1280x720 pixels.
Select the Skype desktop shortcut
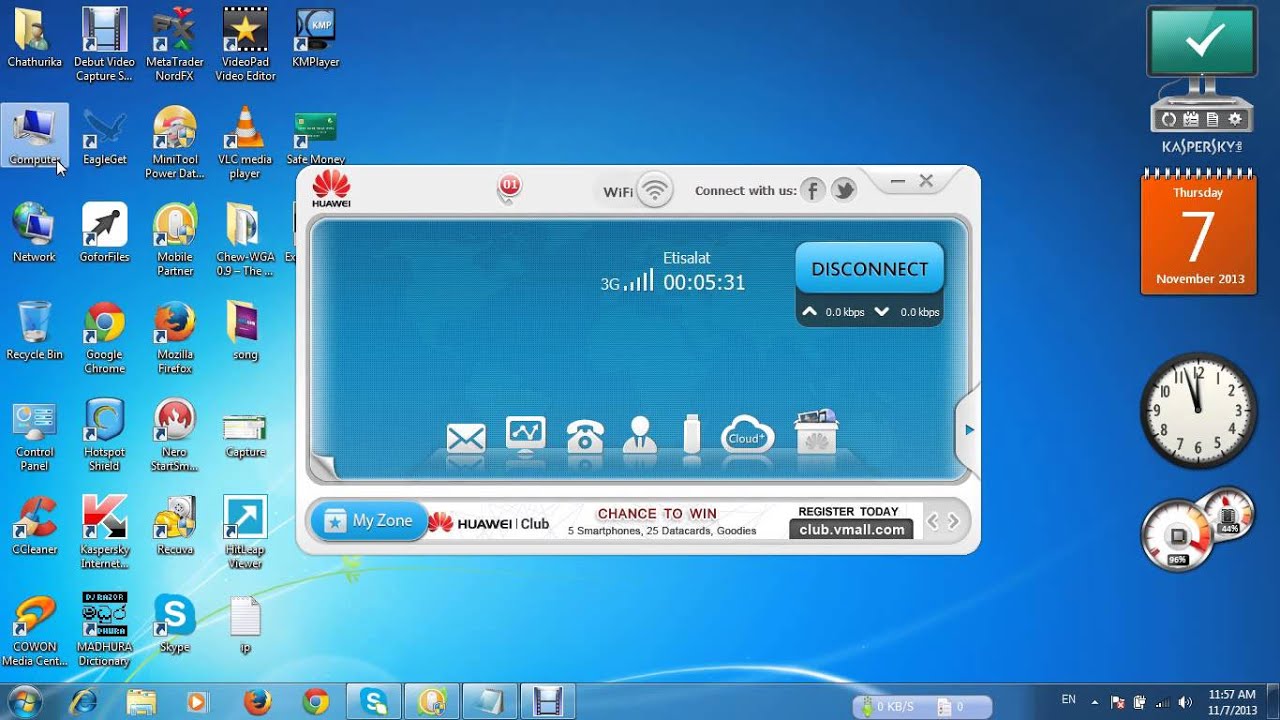pyautogui.click(x=175, y=623)
